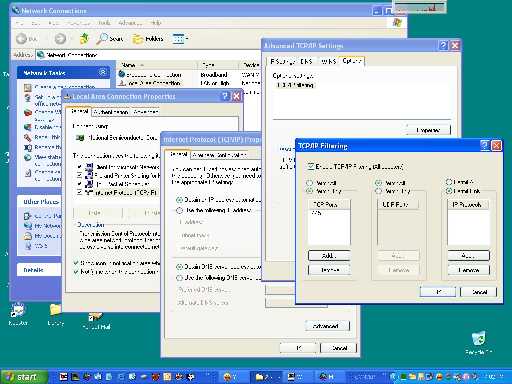Viewport: 512px width, 384px height.
Task: Click Add under the TCP Ports list
Action: pos(329,256)
